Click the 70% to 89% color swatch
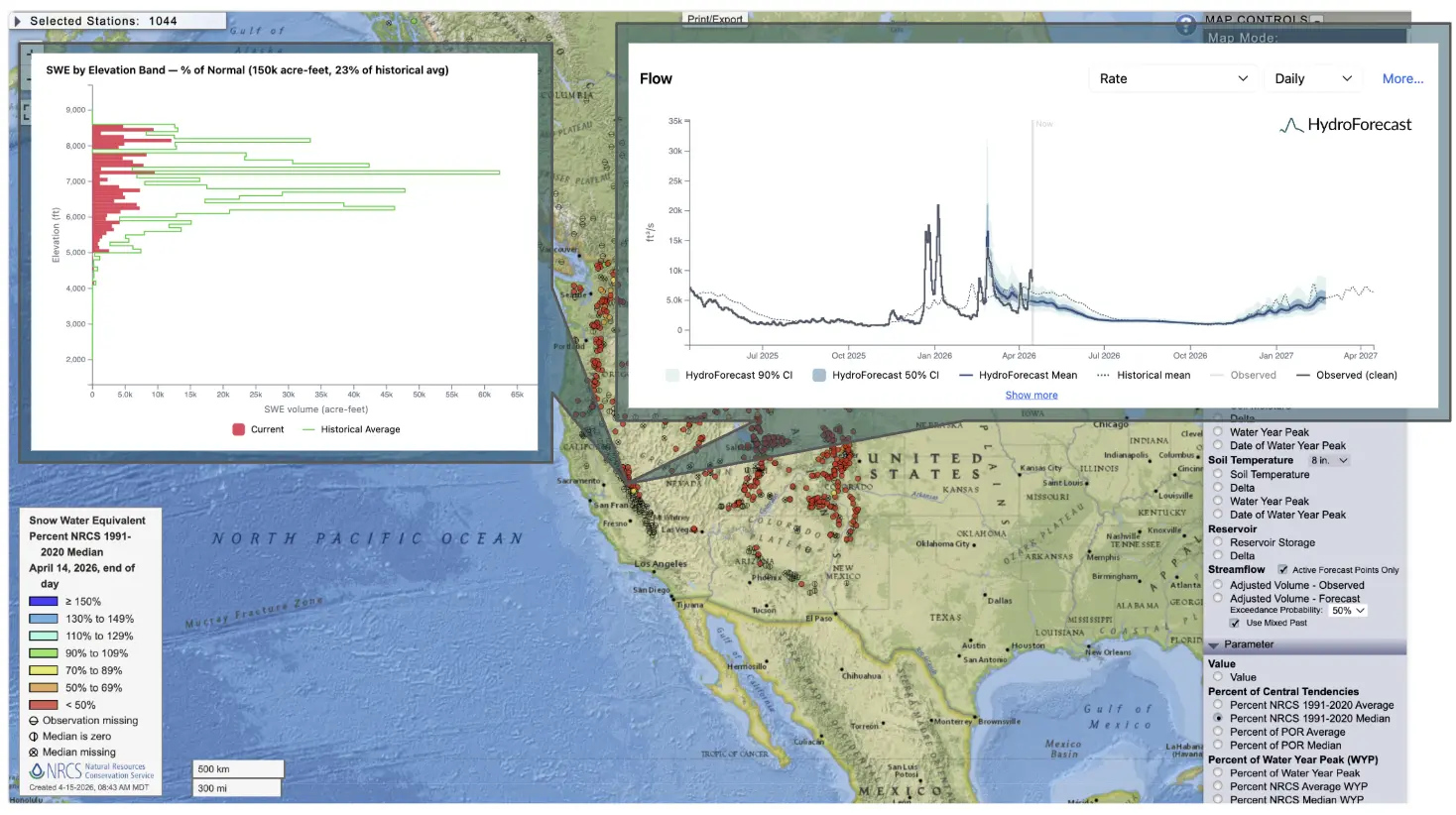This screenshot has width=1456, height=815. point(44,670)
